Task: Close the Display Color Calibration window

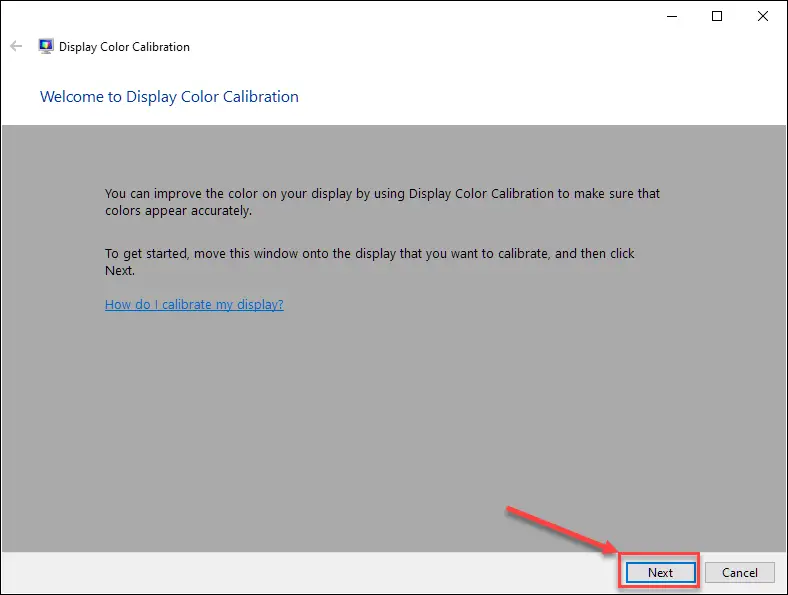Action: pyautogui.click(x=763, y=16)
